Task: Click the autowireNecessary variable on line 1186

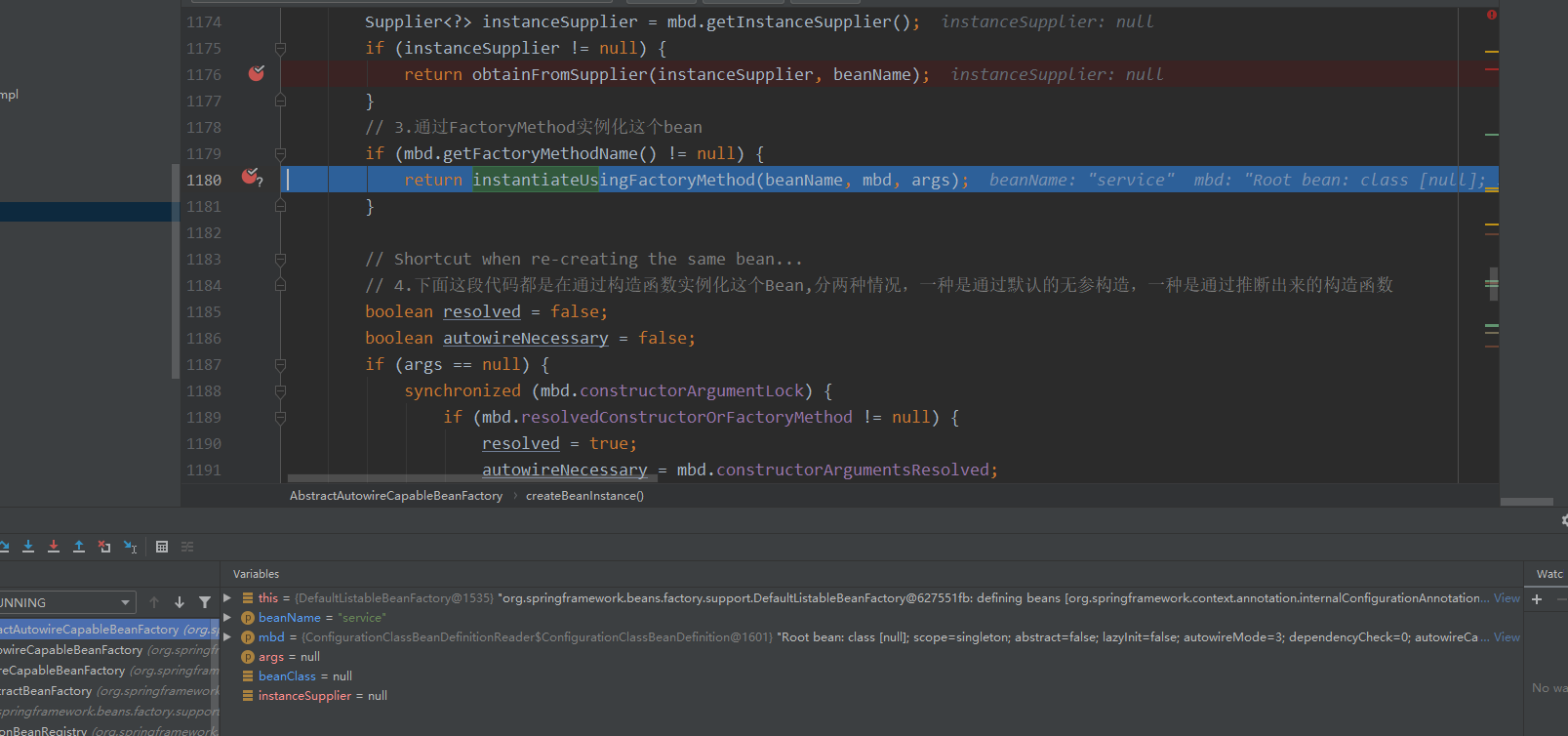Action: point(526,338)
